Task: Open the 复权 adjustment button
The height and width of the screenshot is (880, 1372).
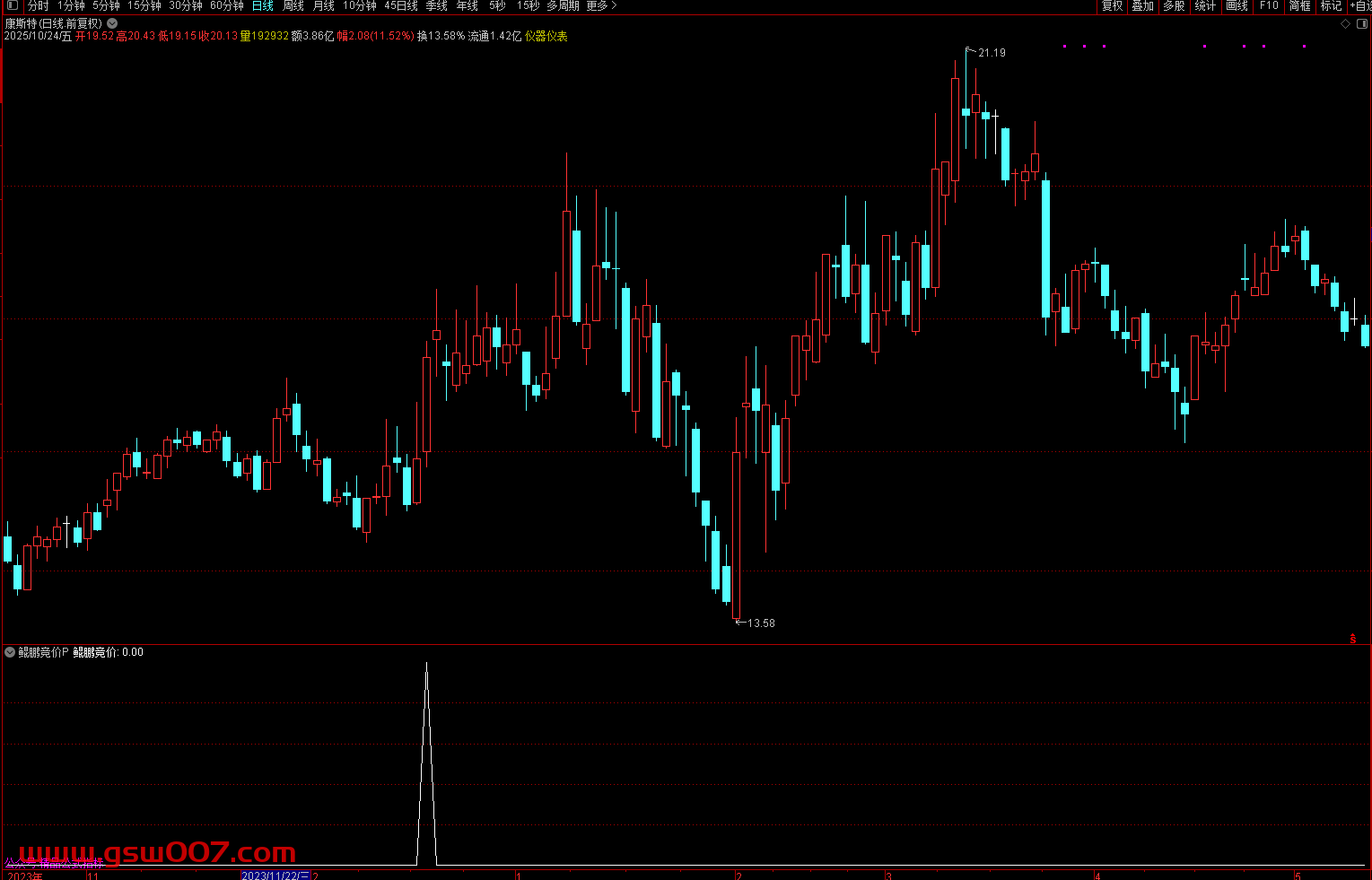Action: (x=1112, y=6)
